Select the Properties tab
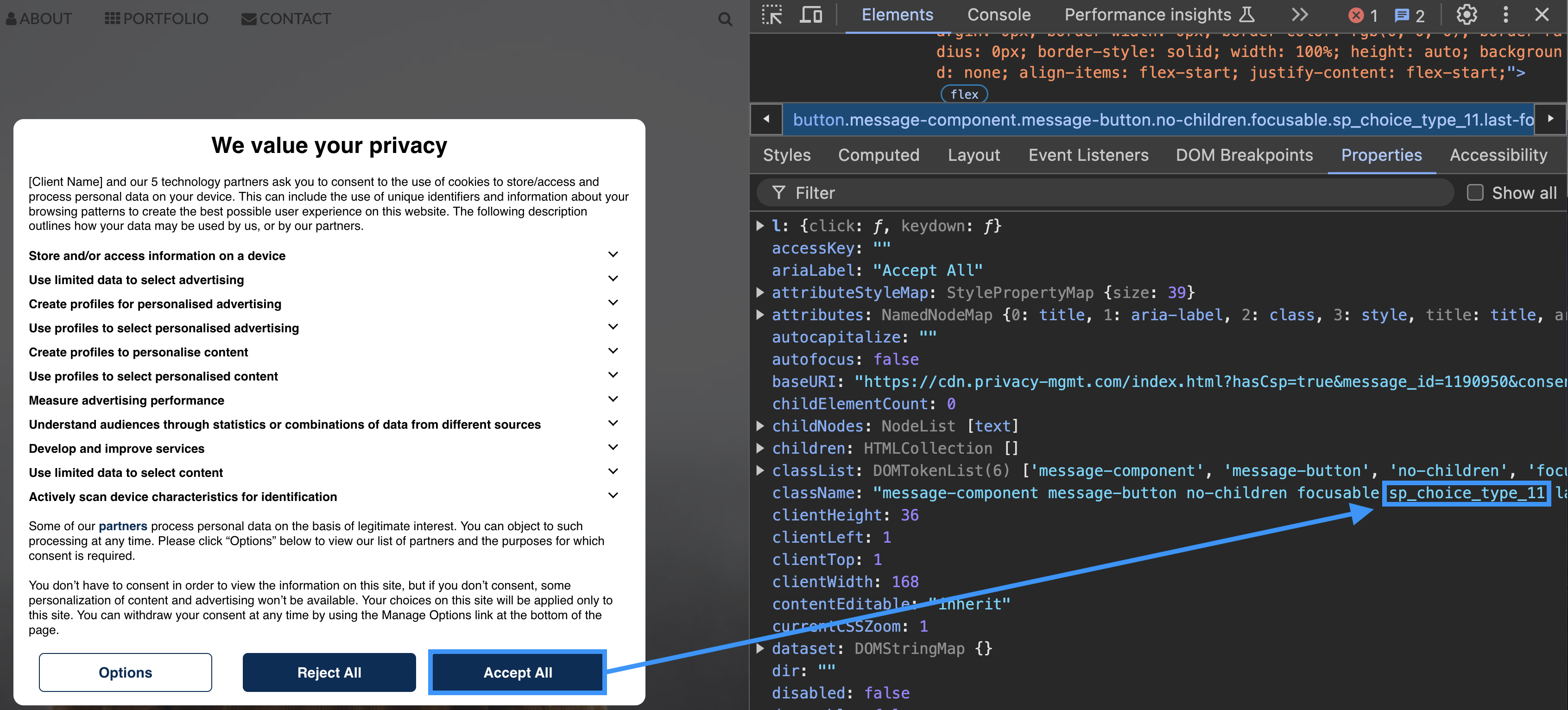Image resolution: width=1568 pixels, height=710 pixels. (1381, 155)
